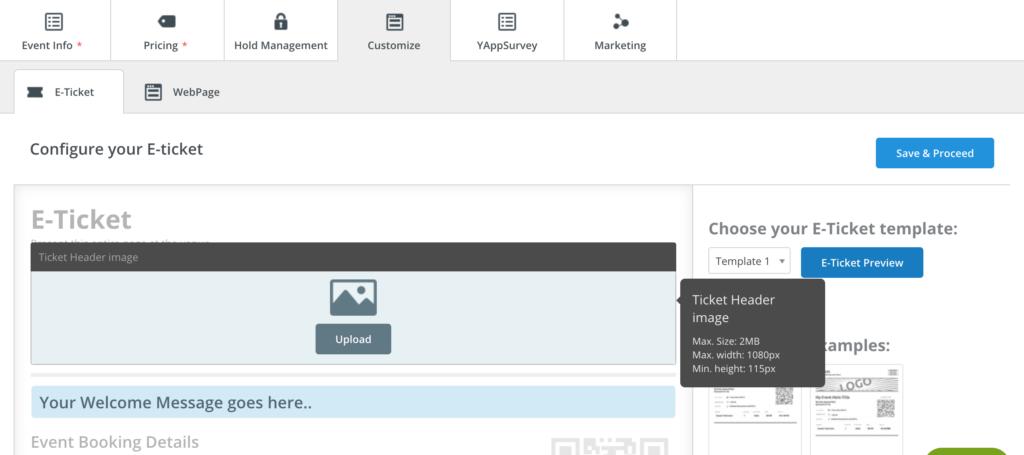Open the Hold Management tab
This screenshot has height=455, width=1024.
click(281, 30)
